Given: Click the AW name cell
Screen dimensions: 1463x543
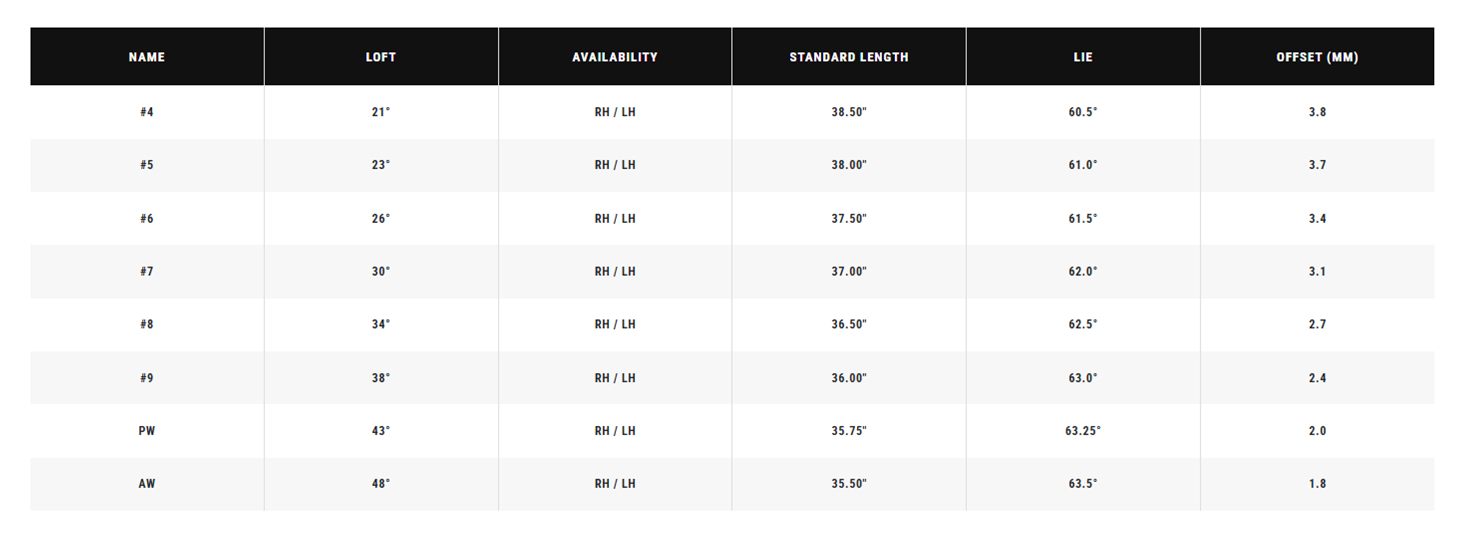Looking at the screenshot, I should (147, 484).
